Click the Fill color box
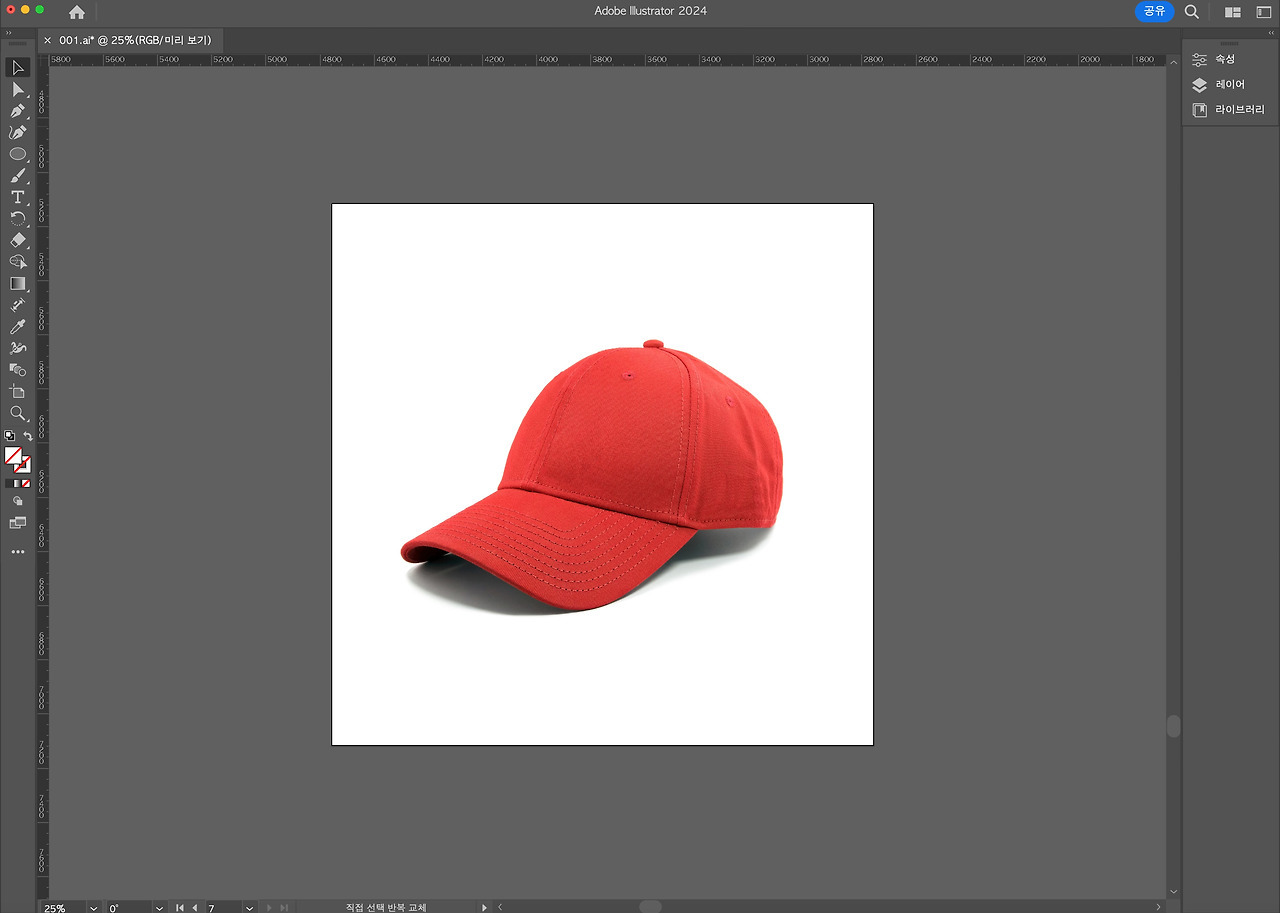The image size is (1280, 913). [13, 456]
